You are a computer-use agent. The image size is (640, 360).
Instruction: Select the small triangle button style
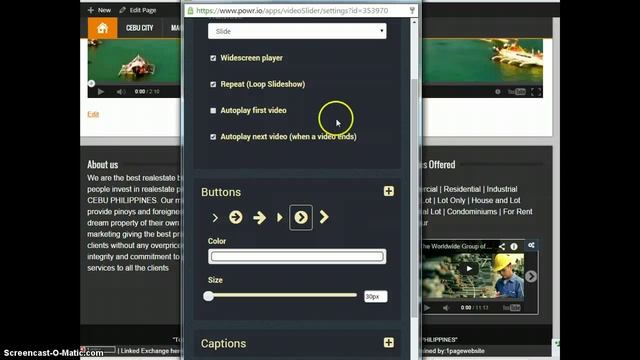point(280,217)
